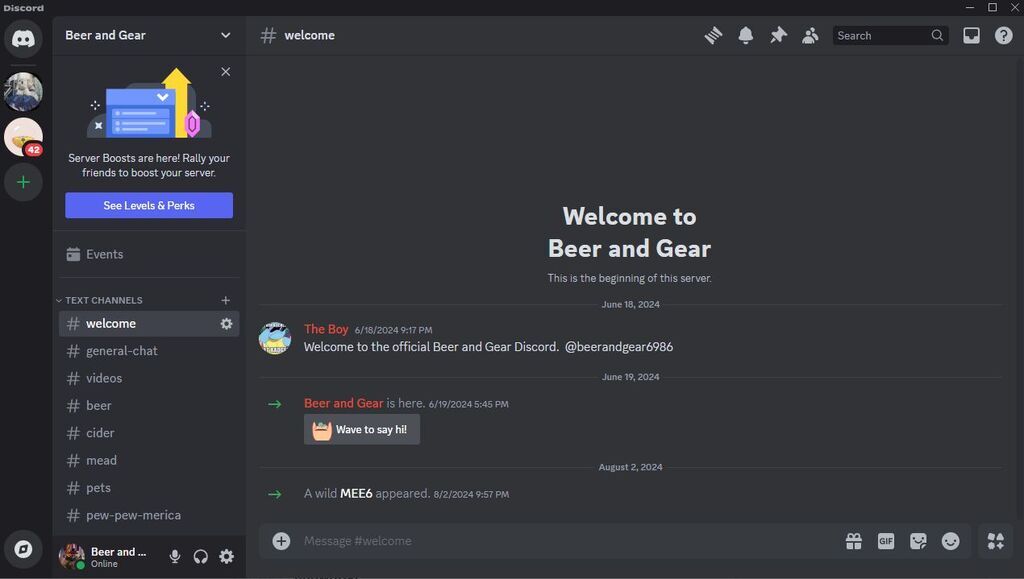Toggle microphone mute
The image size is (1024, 579).
point(175,557)
